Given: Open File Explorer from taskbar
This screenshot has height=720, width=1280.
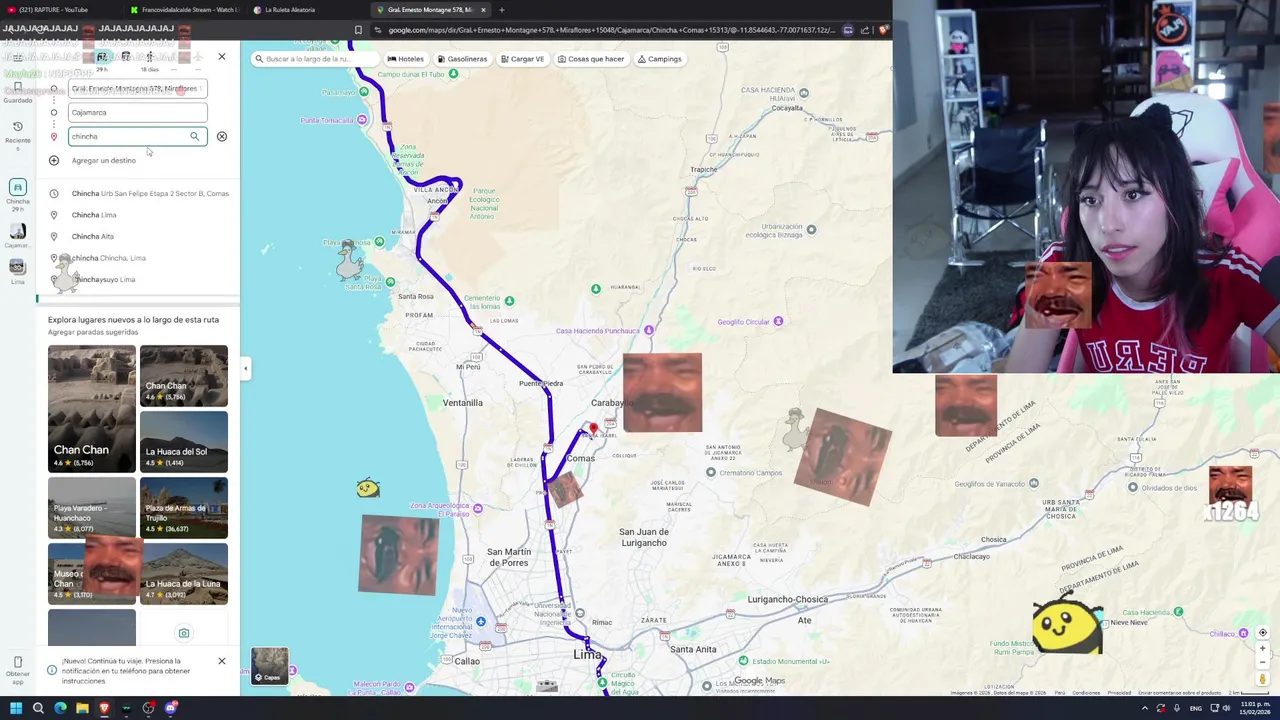Looking at the screenshot, I should click(82, 708).
